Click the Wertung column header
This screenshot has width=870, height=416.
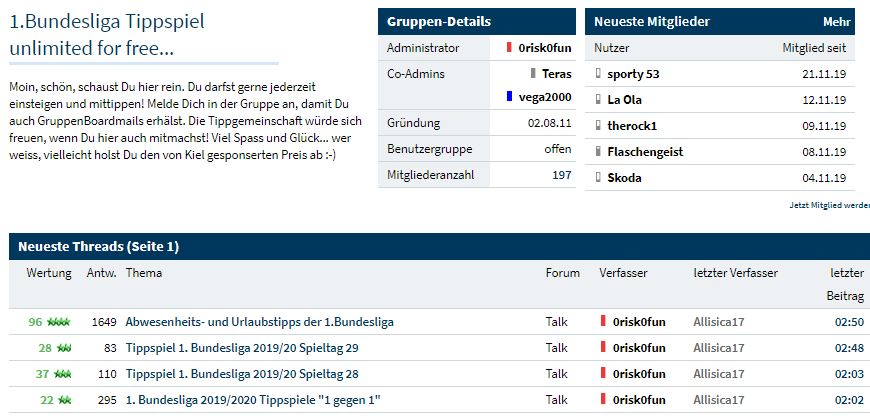49,273
